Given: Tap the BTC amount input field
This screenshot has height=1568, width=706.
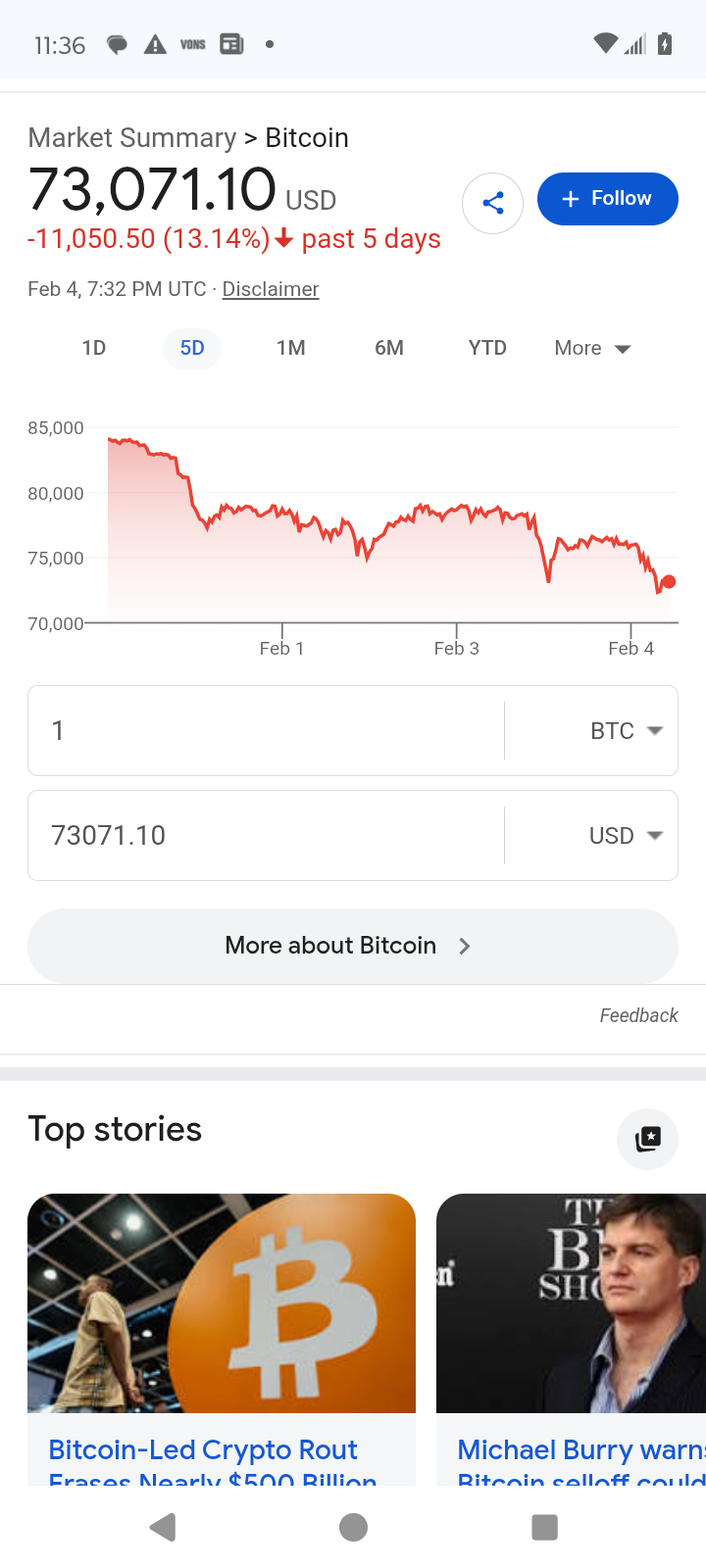Looking at the screenshot, I should pyautogui.click(x=265, y=731).
